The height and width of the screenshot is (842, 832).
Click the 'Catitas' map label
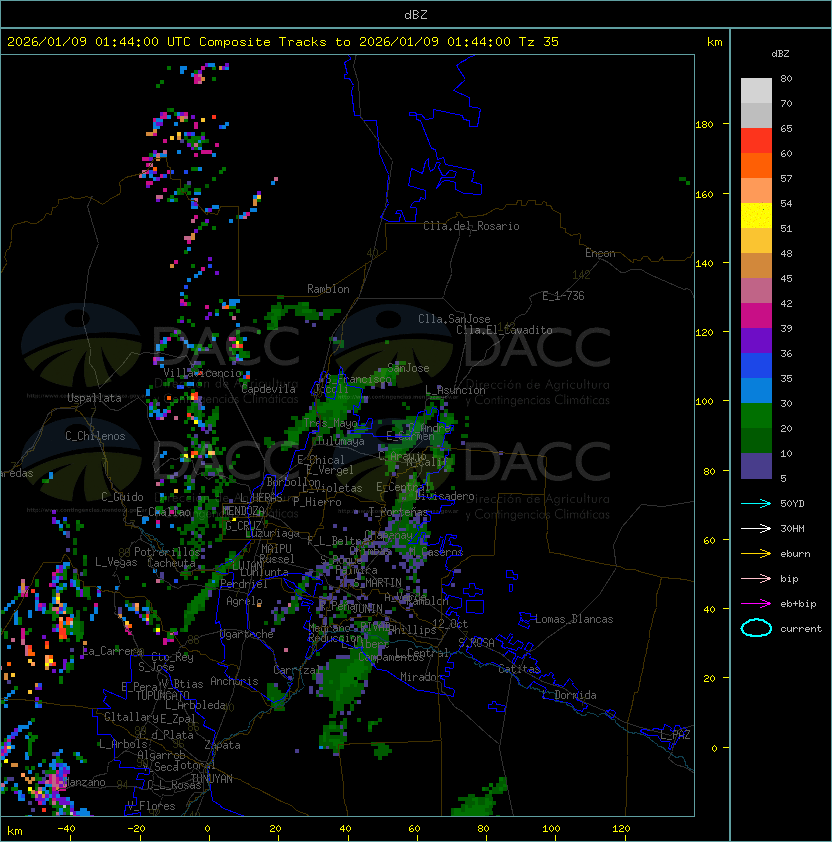(x=519, y=669)
